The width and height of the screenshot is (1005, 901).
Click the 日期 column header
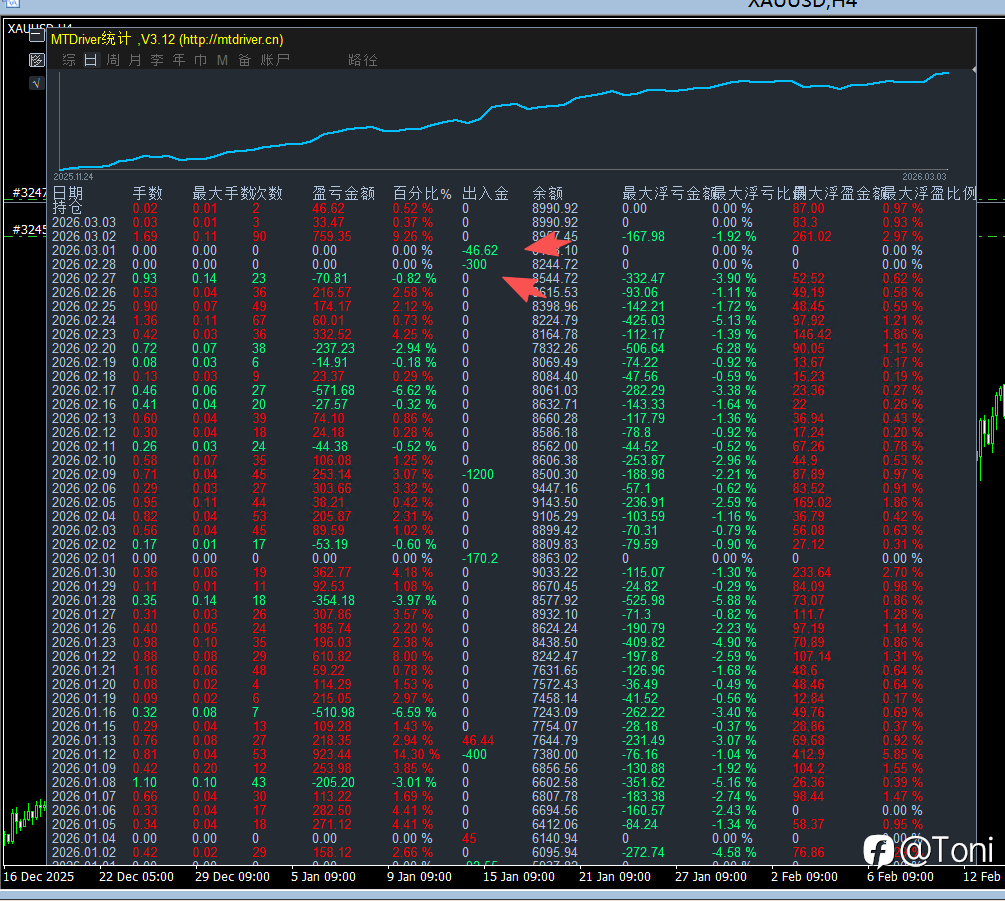68,193
